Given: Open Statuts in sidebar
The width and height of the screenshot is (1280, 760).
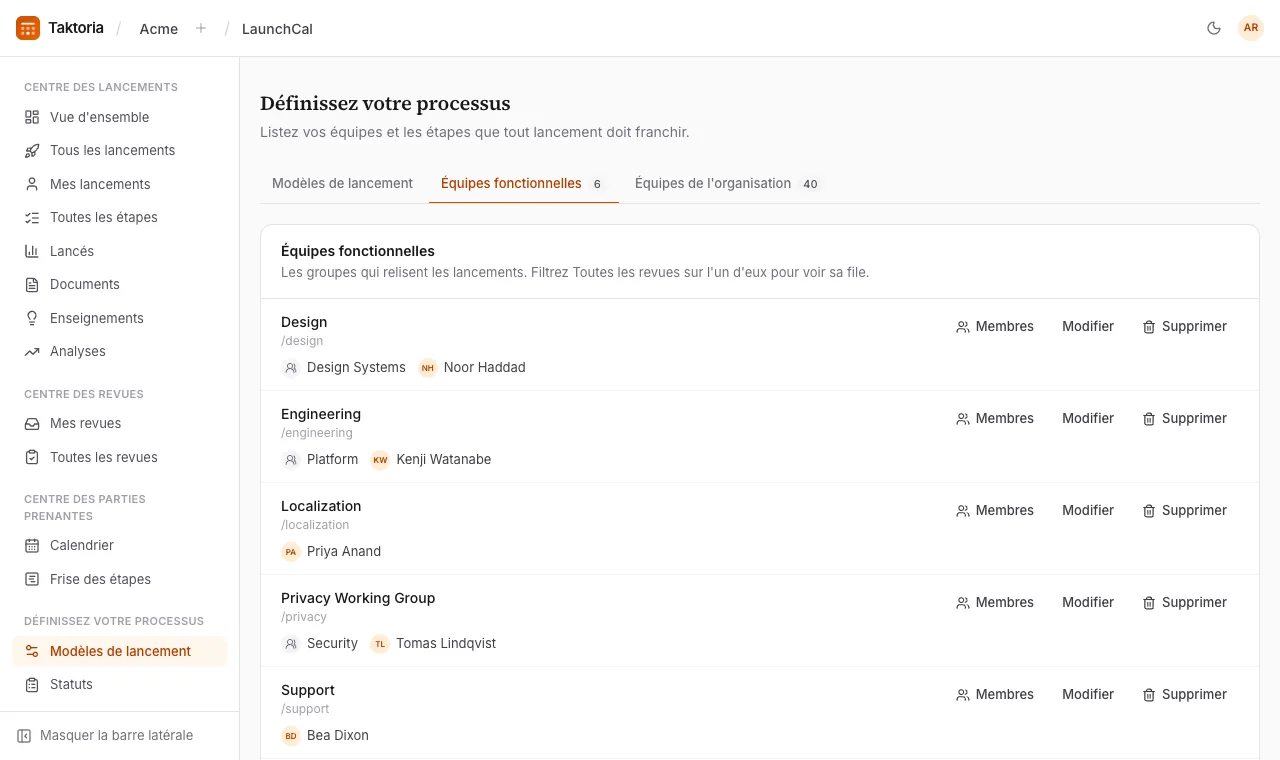Looking at the screenshot, I should 120,684.
